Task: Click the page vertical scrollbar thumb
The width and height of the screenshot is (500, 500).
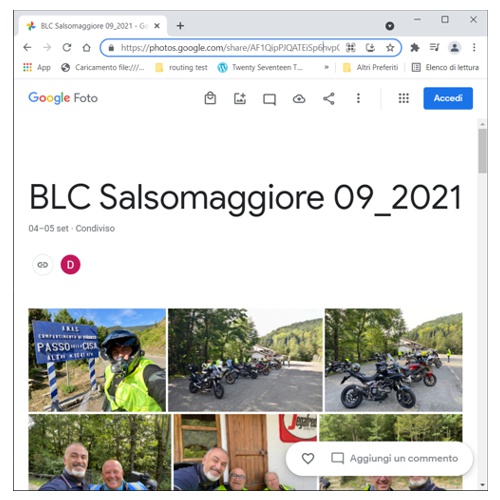Action: coord(482,151)
